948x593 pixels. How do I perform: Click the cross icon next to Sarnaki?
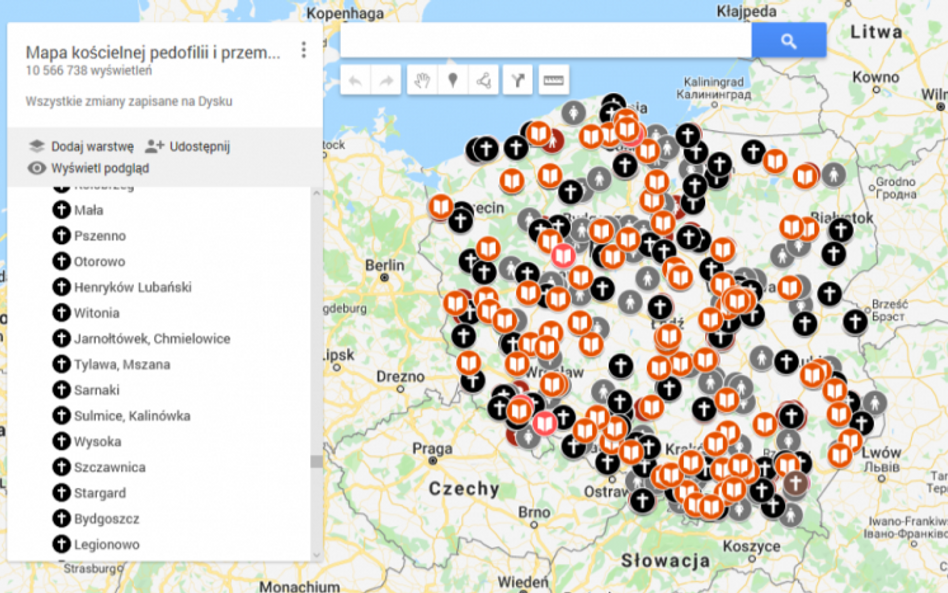(x=61, y=390)
